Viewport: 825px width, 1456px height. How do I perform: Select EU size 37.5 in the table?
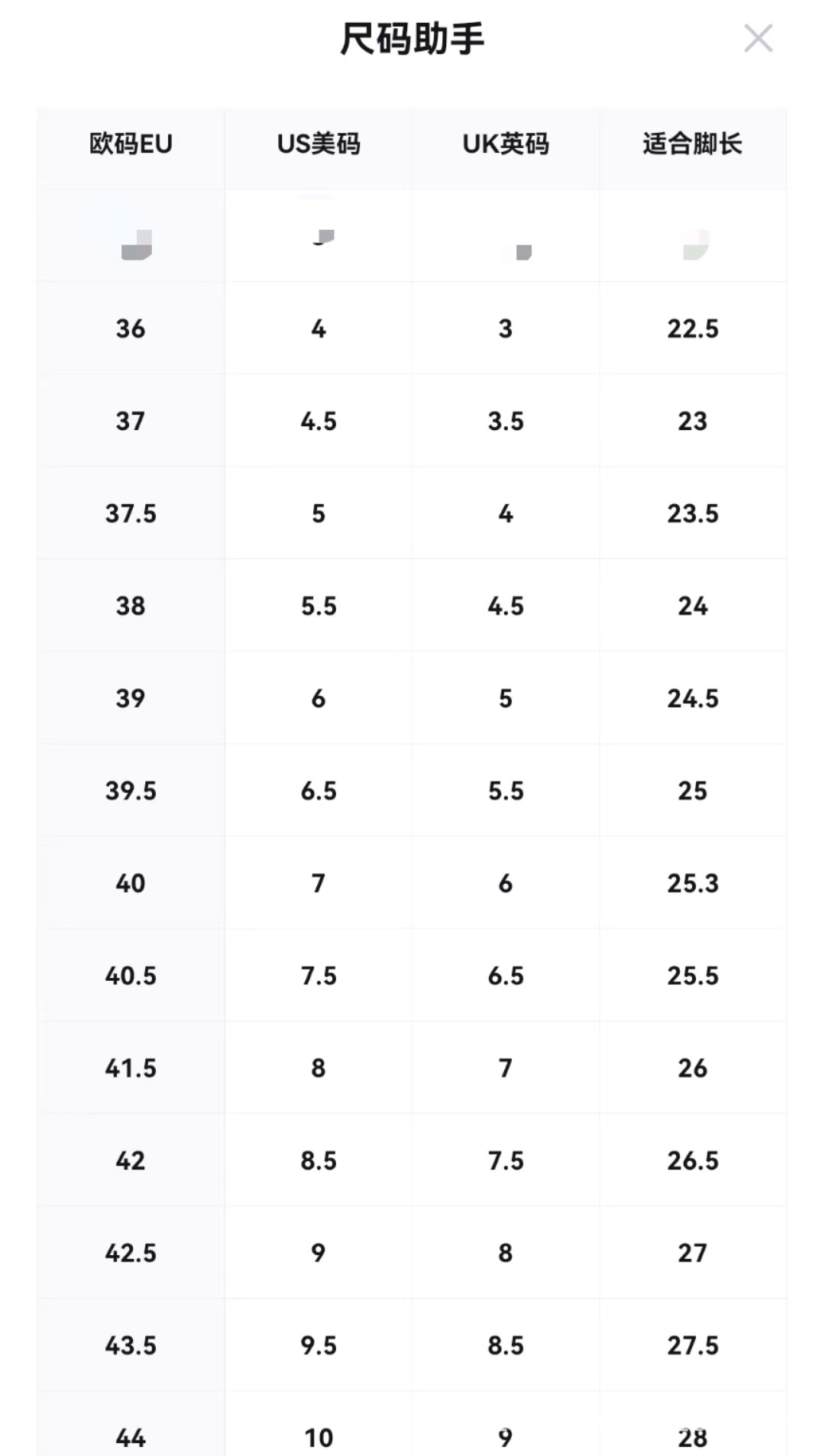[131, 513]
